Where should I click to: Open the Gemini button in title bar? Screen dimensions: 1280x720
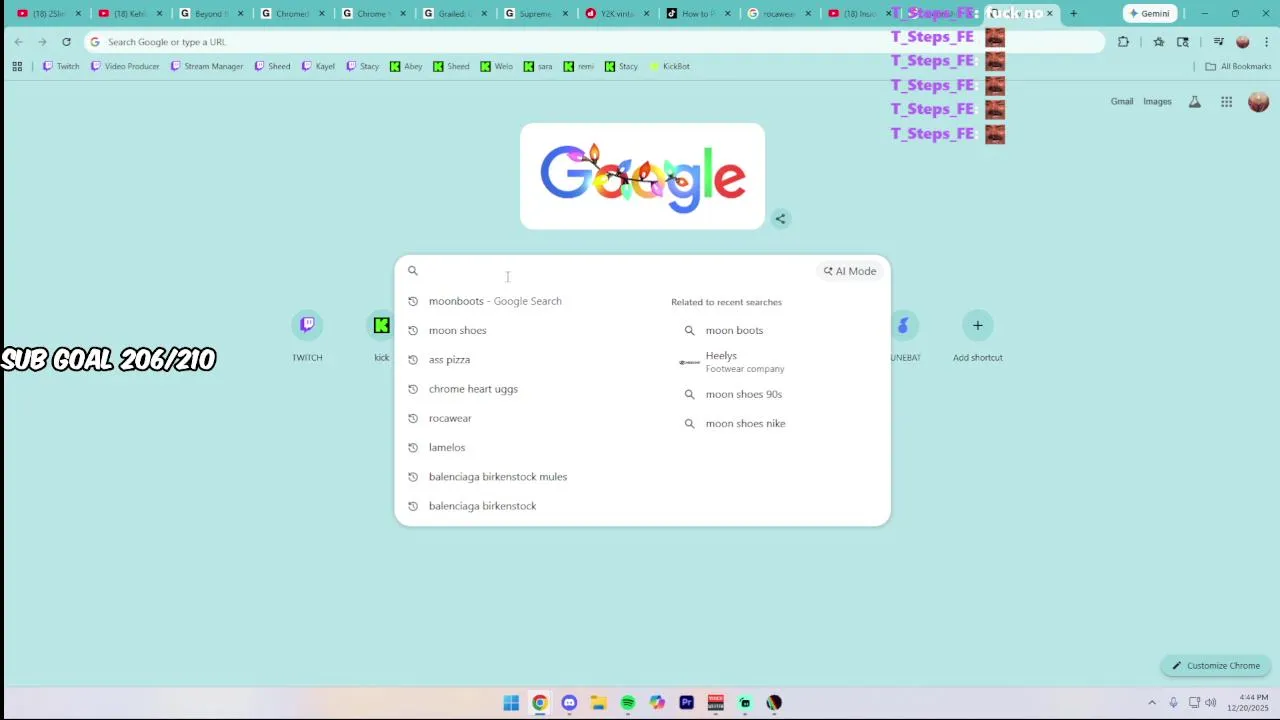click(x=1149, y=14)
